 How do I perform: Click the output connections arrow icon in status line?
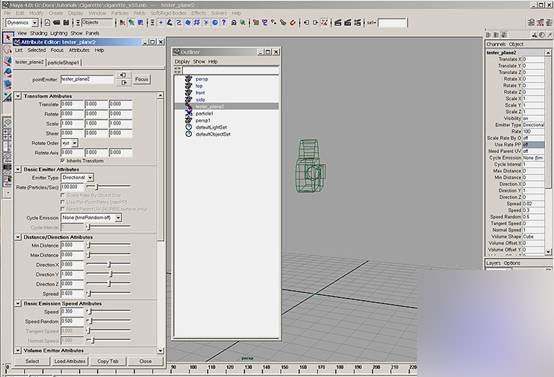point(316,23)
